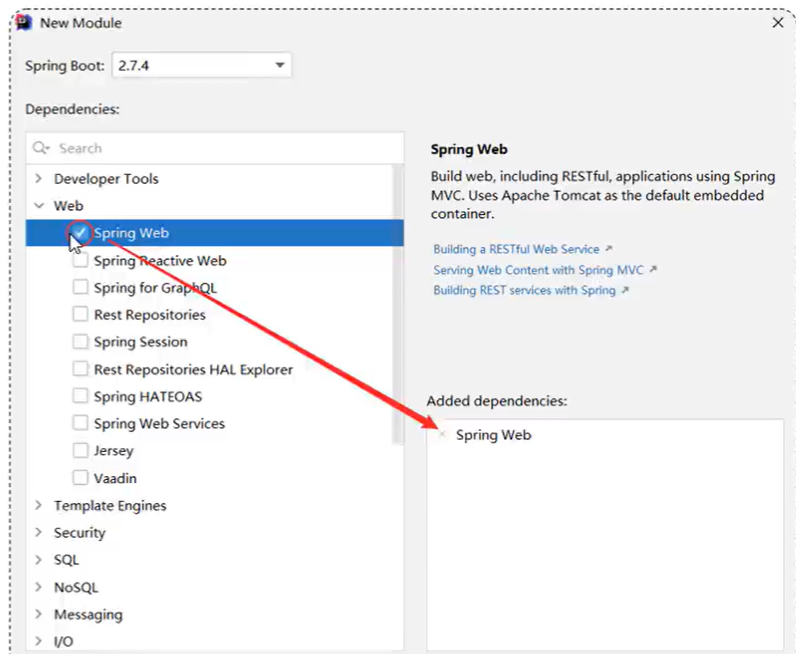Viewport: 796px width, 654px height.
Task: Click the Spring Session label
Action: [x=141, y=342]
